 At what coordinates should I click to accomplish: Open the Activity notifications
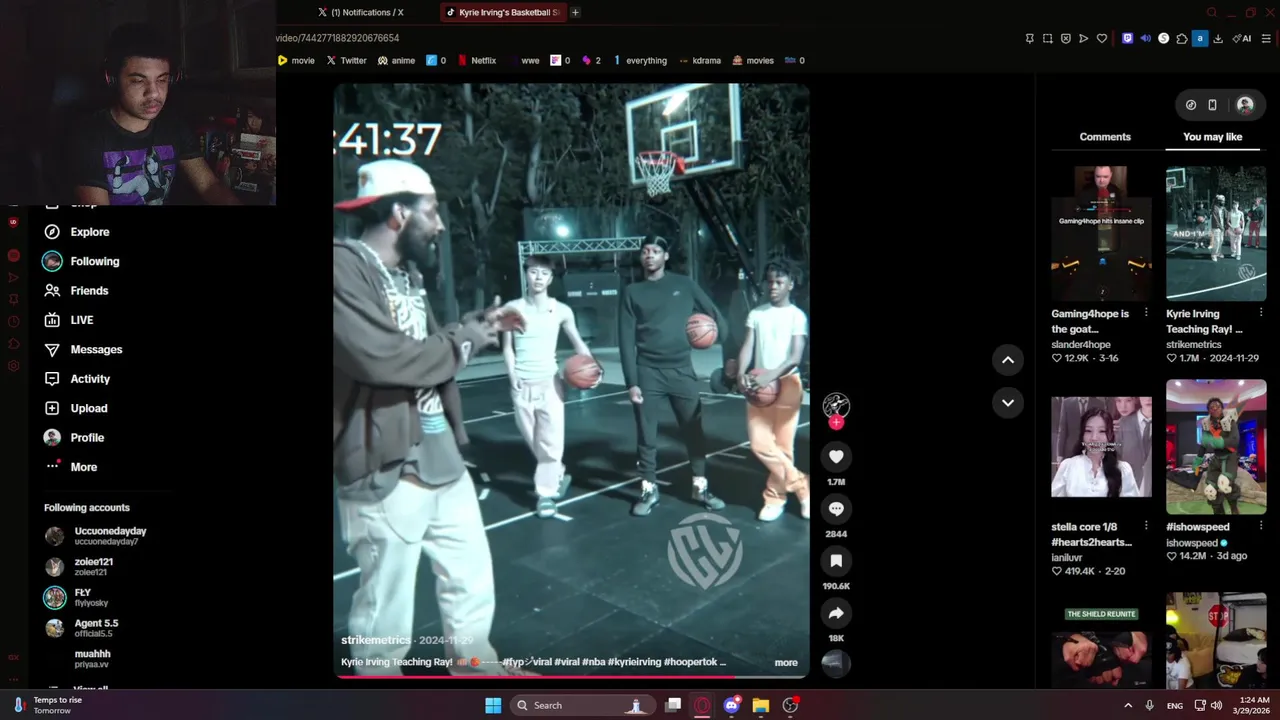(77, 379)
